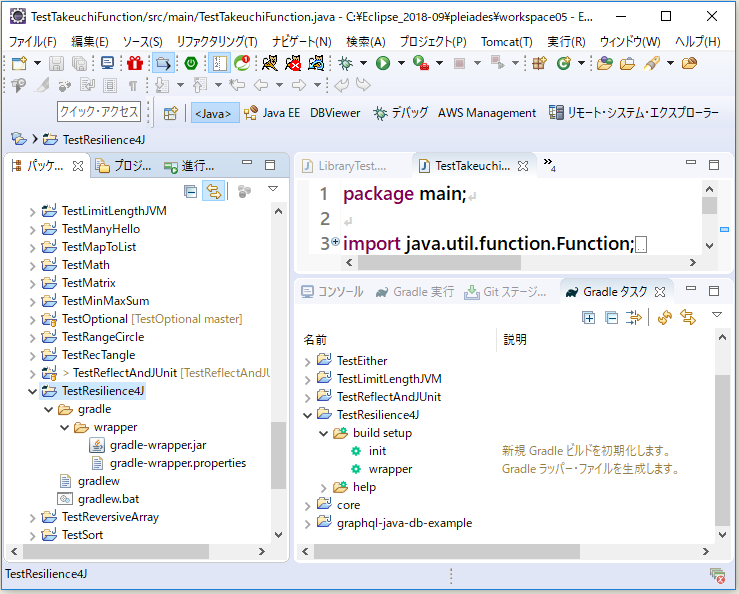
Task: Toggle the Breadcrumb toolbar button
Action: [x=163, y=63]
